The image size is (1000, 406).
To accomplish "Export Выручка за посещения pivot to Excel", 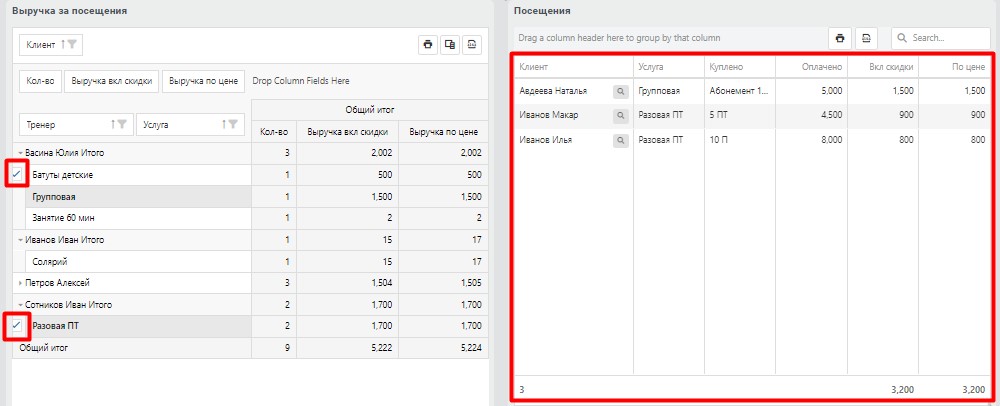I will tap(471, 45).
